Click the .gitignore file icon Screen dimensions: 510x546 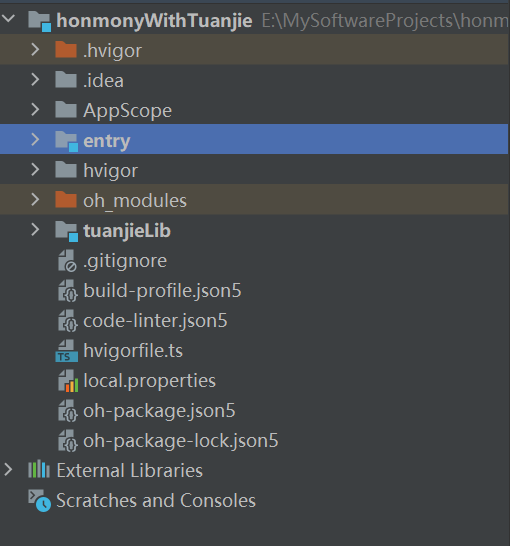67,260
